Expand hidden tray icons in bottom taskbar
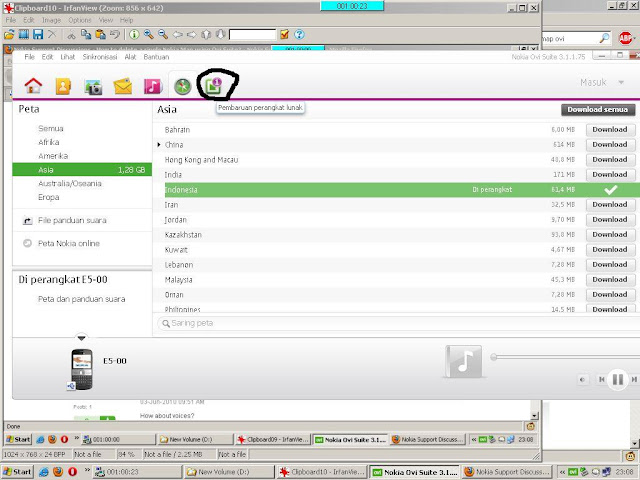 (562, 472)
